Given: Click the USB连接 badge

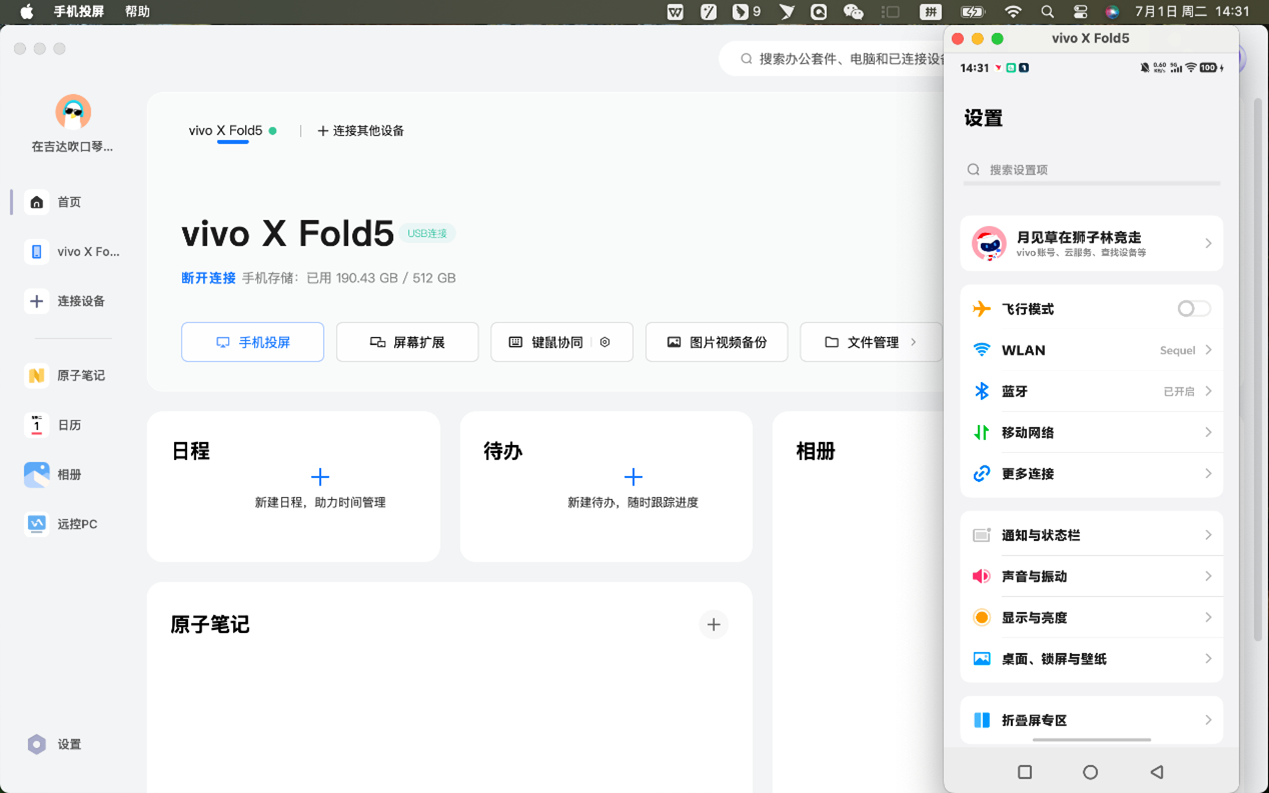Looking at the screenshot, I should click(x=427, y=233).
